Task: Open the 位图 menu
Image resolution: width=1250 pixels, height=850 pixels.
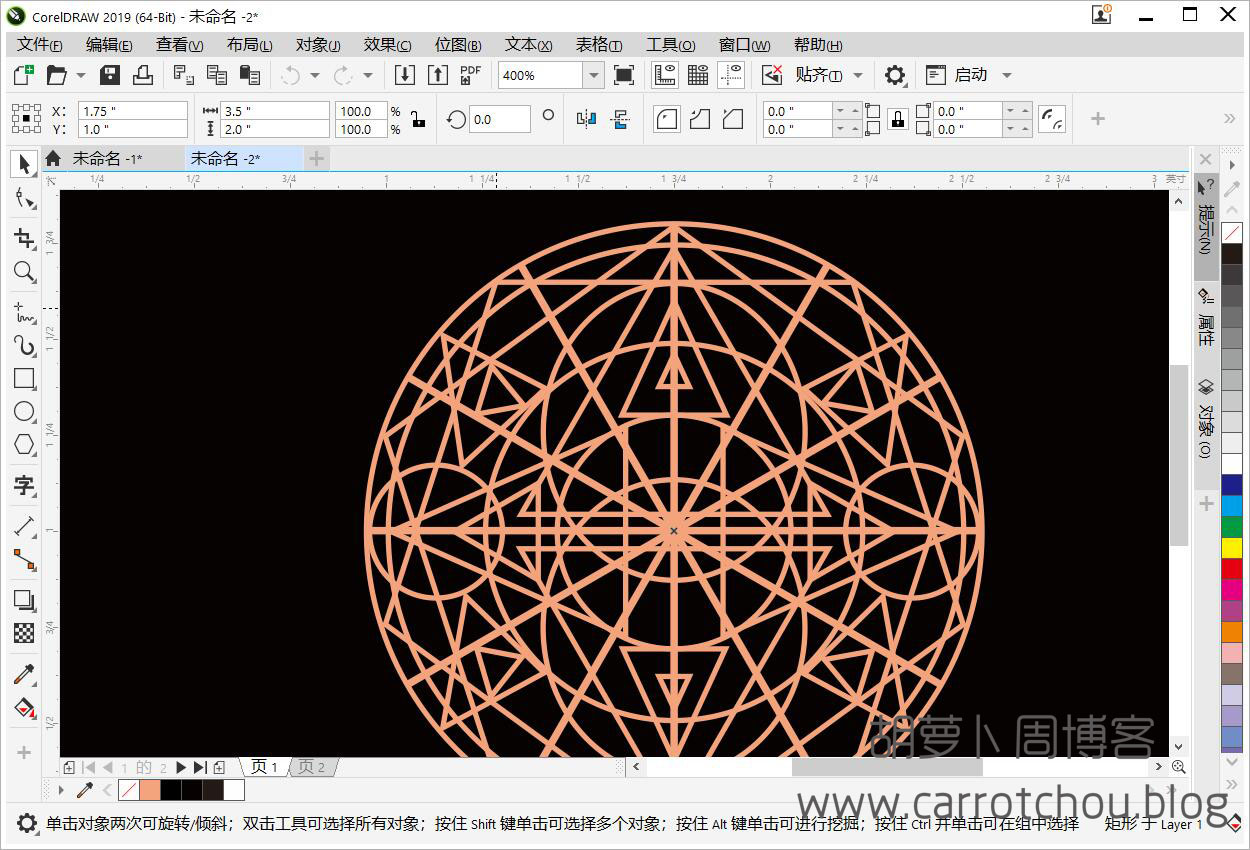Action: pos(458,45)
